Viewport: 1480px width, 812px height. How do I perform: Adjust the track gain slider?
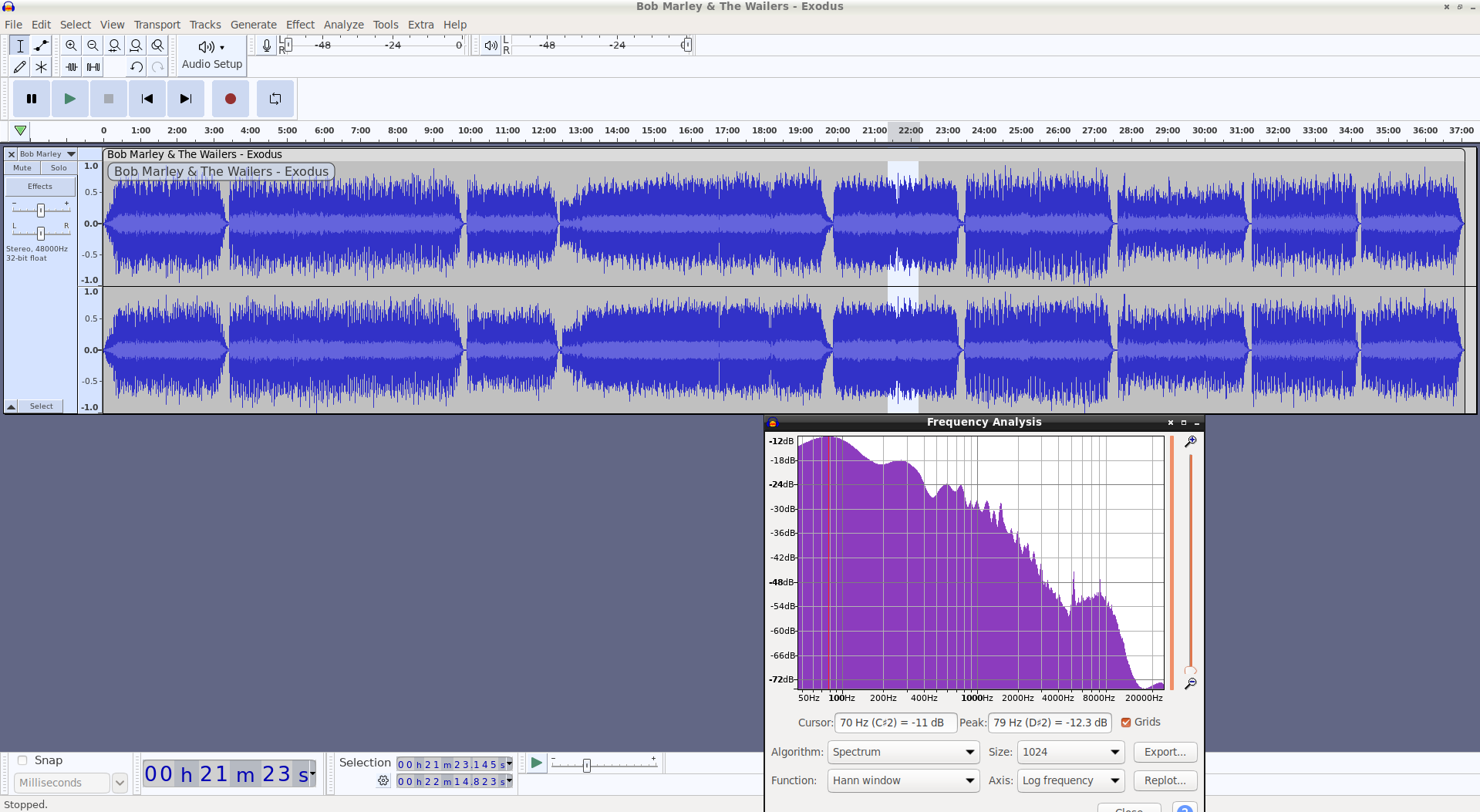point(41,210)
